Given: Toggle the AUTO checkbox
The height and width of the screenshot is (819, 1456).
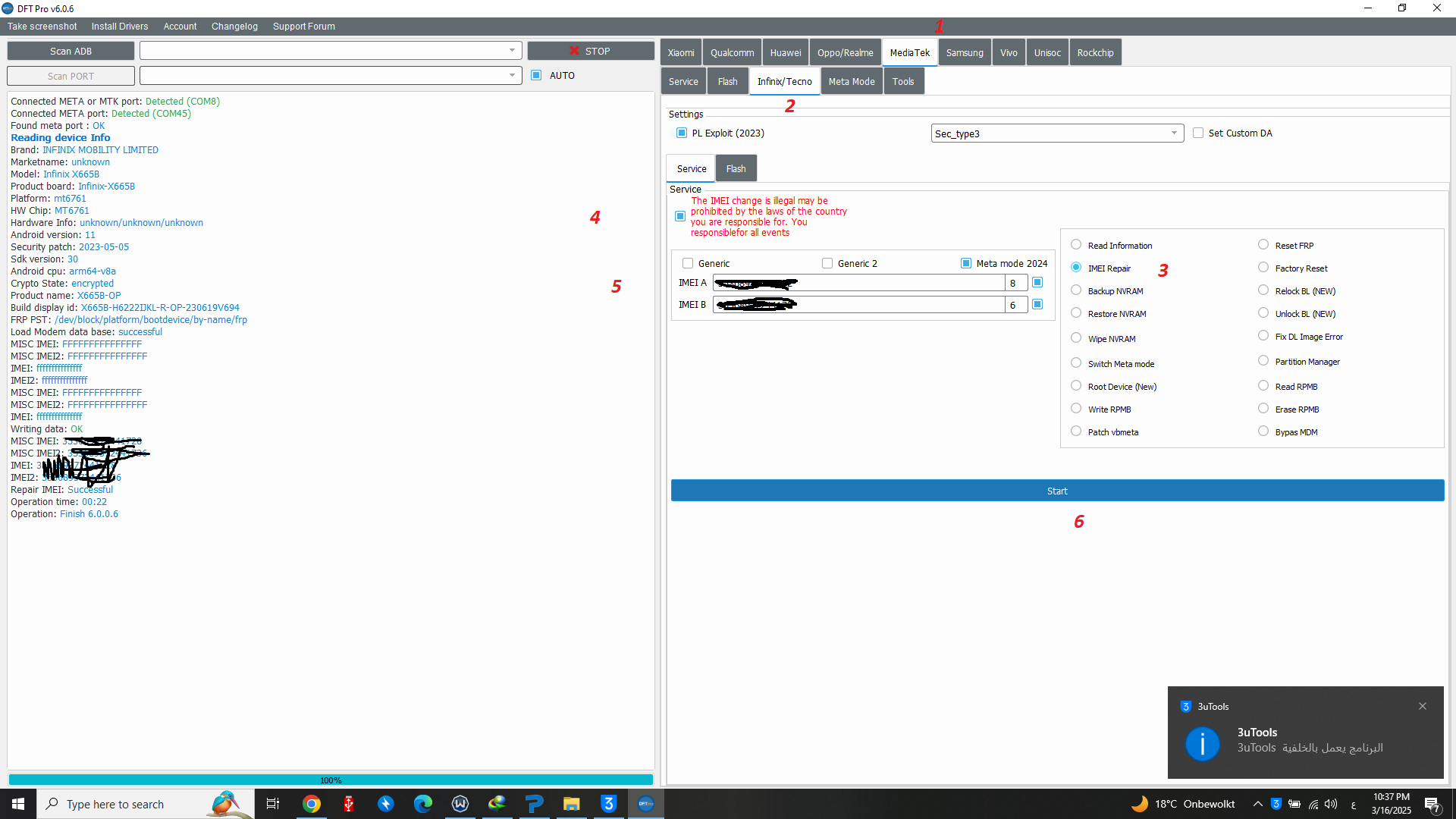Looking at the screenshot, I should tap(536, 75).
